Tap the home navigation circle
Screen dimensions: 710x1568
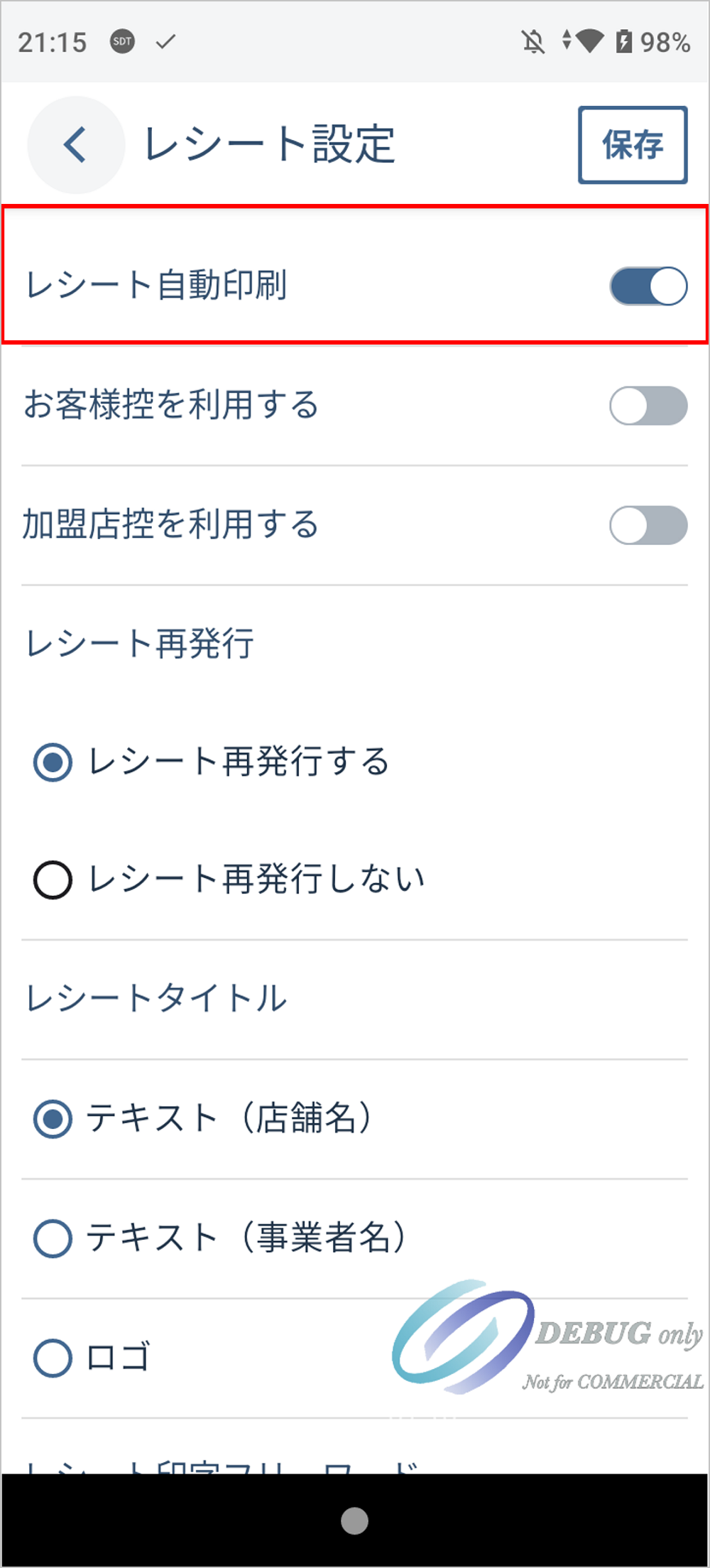355,1521
